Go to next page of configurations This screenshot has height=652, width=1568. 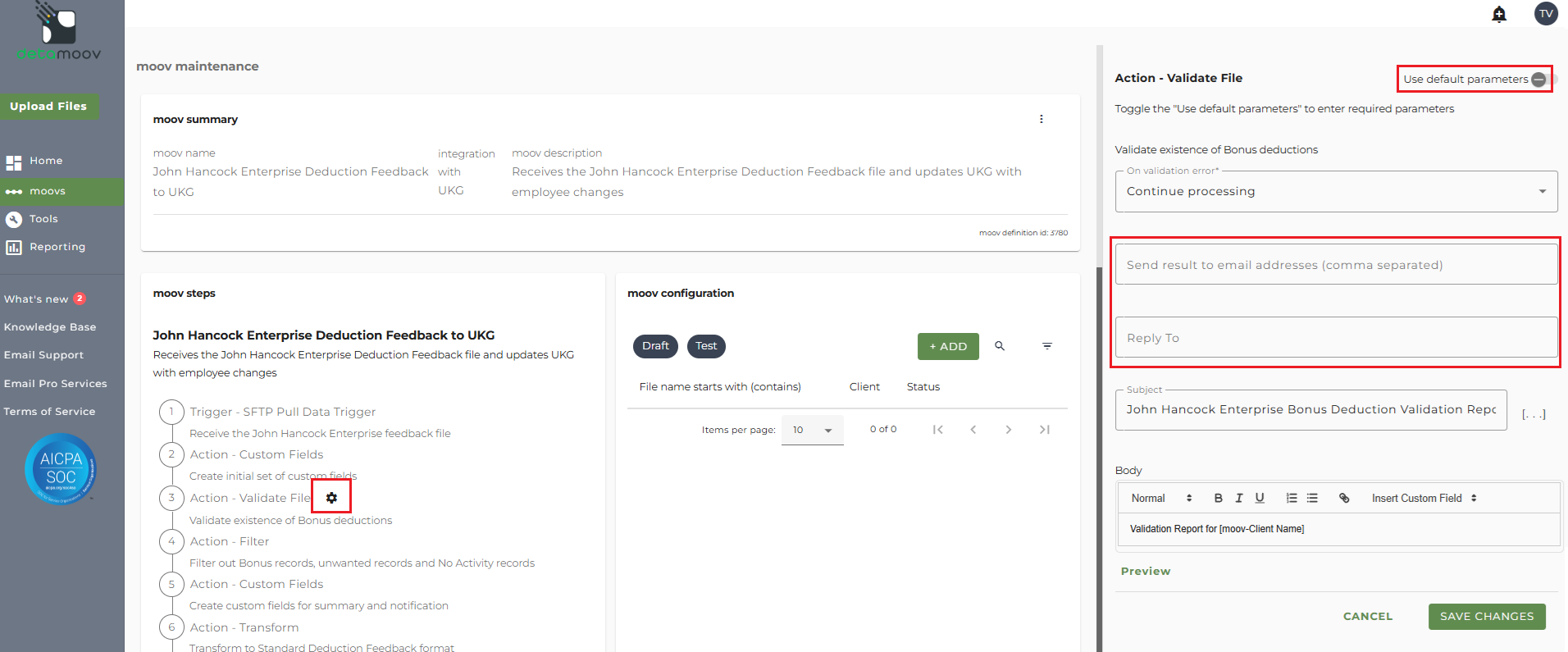[1009, 430]
